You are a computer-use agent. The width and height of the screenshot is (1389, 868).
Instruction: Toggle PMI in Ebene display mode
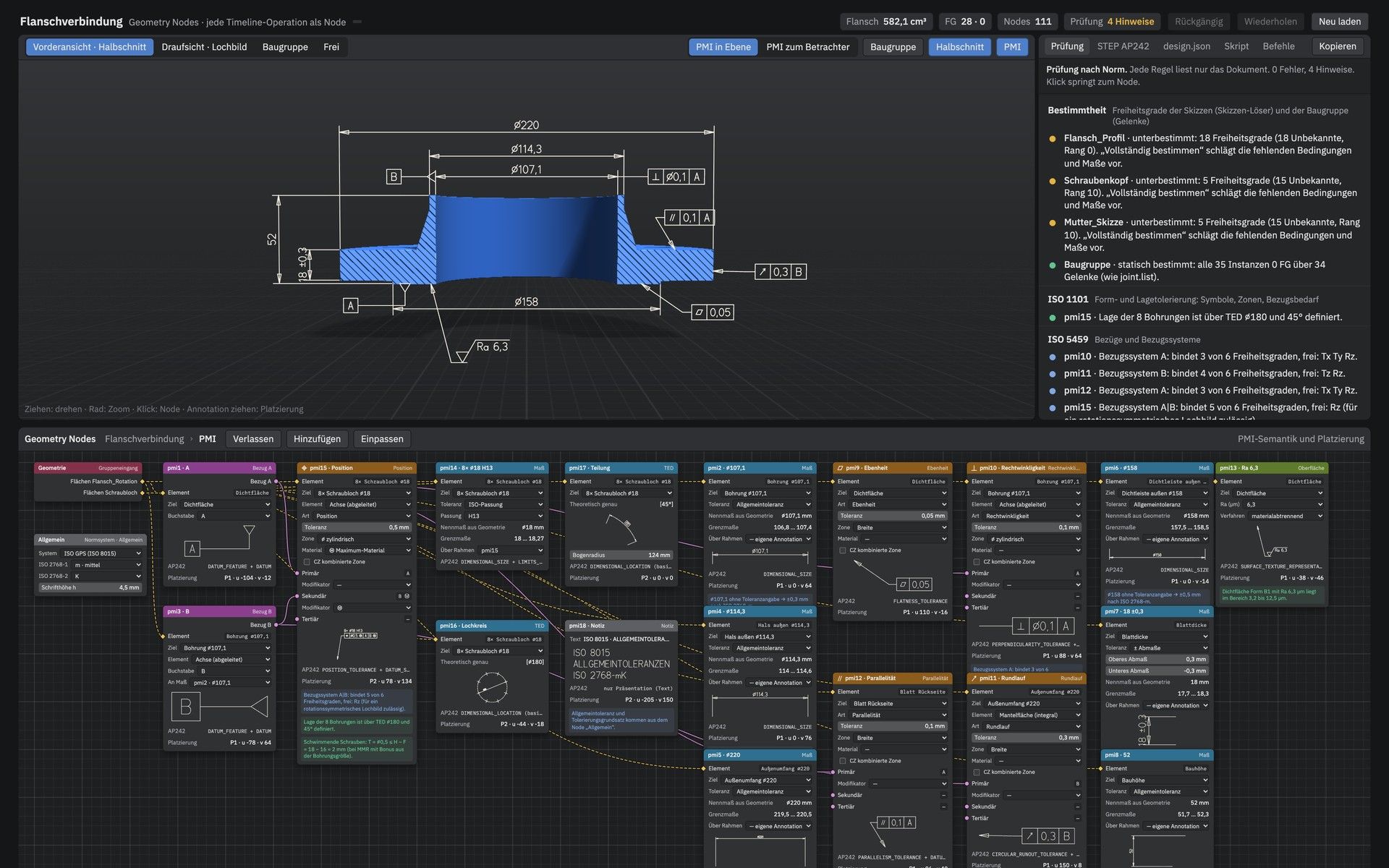tap(723, 47)
